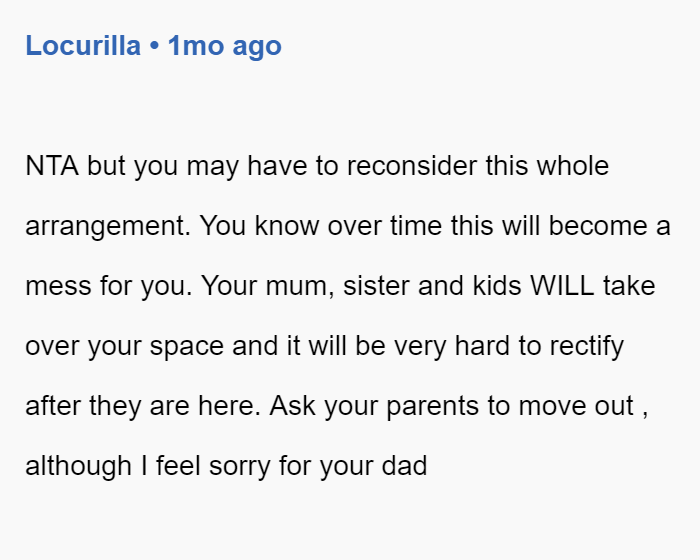
Task: Click the NTA verdict at comment start
Action: (52, 166)
